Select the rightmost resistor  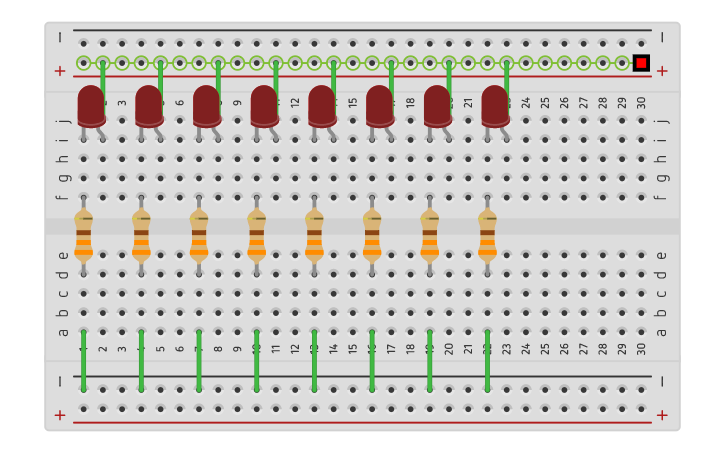pos(487,235)
